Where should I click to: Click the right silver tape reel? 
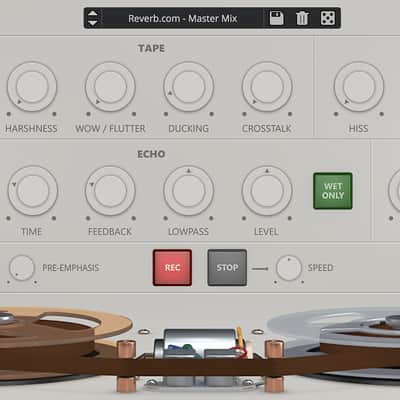[x=340, y=343]
